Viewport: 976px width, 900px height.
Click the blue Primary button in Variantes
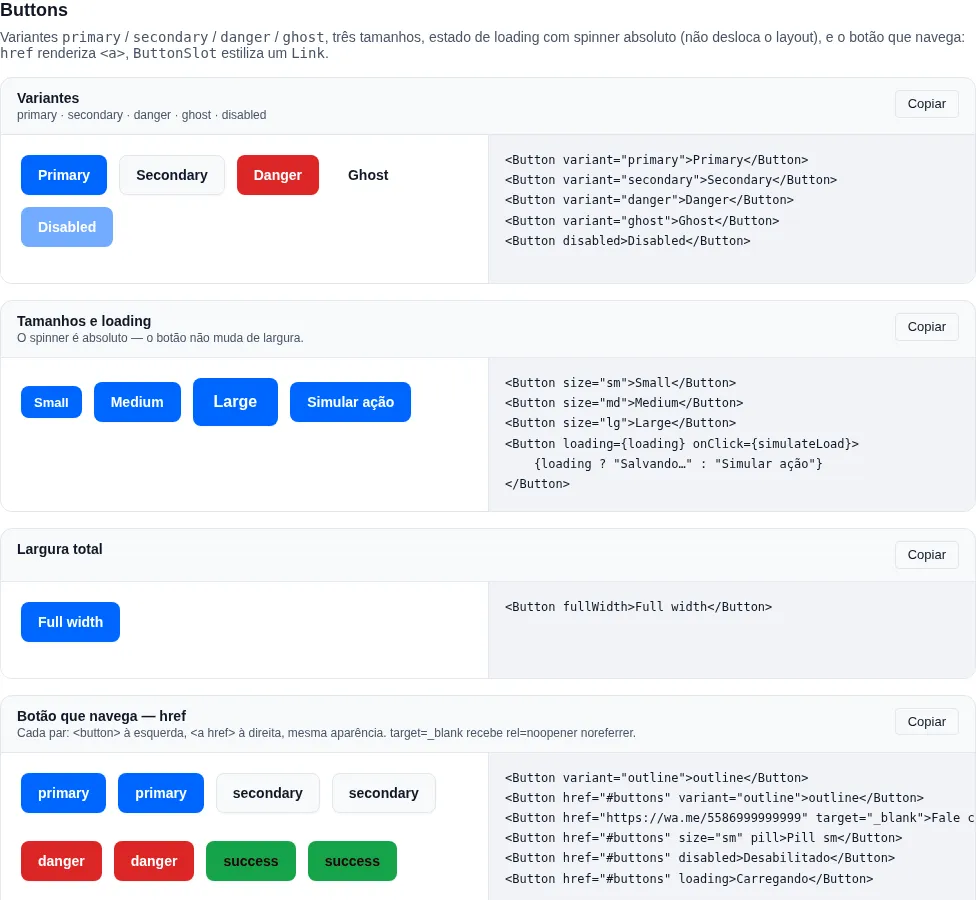point(63,175)
